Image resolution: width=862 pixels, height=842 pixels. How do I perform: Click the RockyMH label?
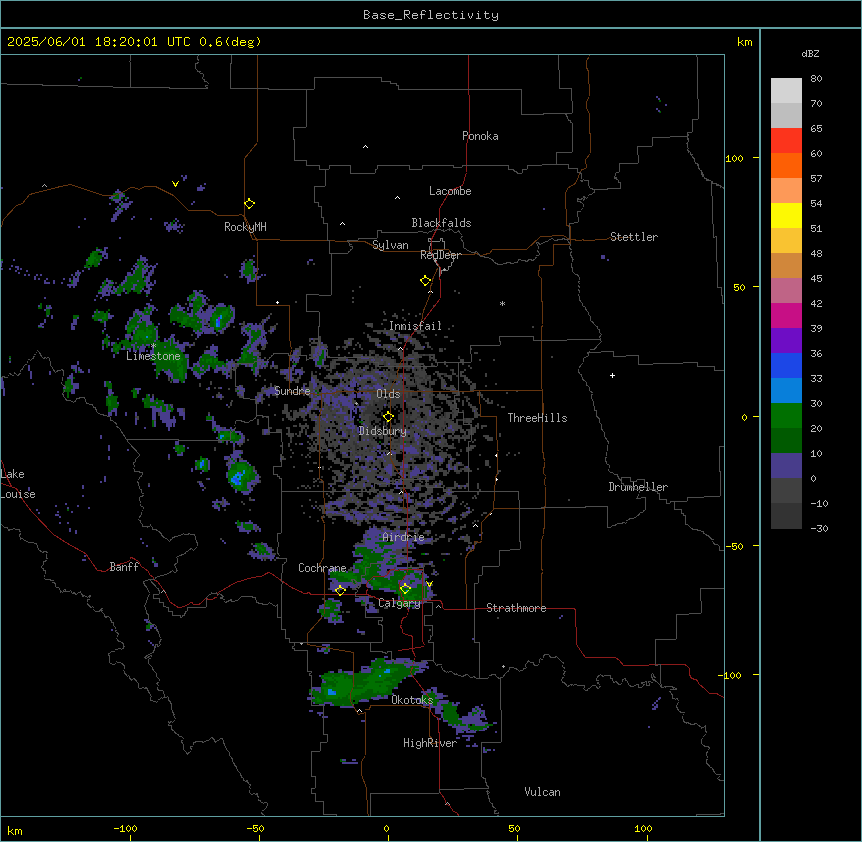[x=245, y=227]
